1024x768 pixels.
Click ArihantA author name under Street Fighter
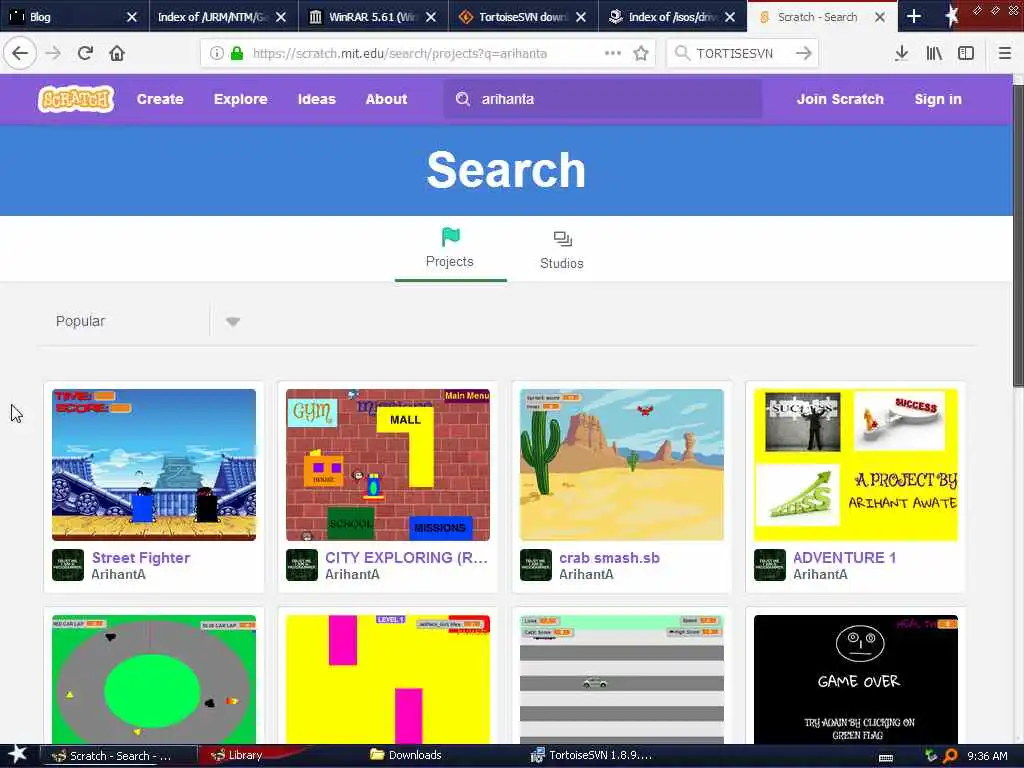[x=118, y=575]
